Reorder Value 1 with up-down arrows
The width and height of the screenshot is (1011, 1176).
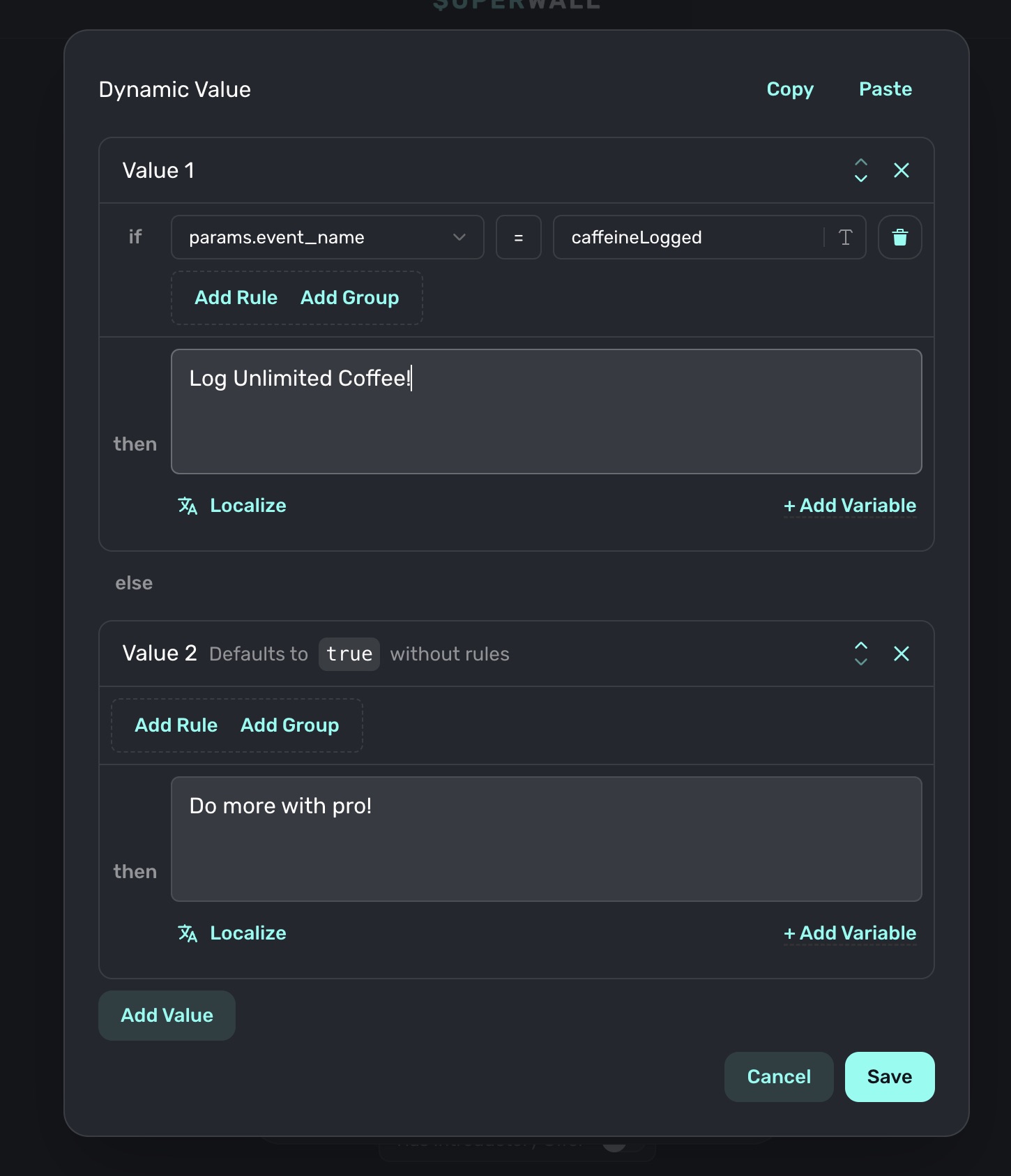(x=861, y=170)
